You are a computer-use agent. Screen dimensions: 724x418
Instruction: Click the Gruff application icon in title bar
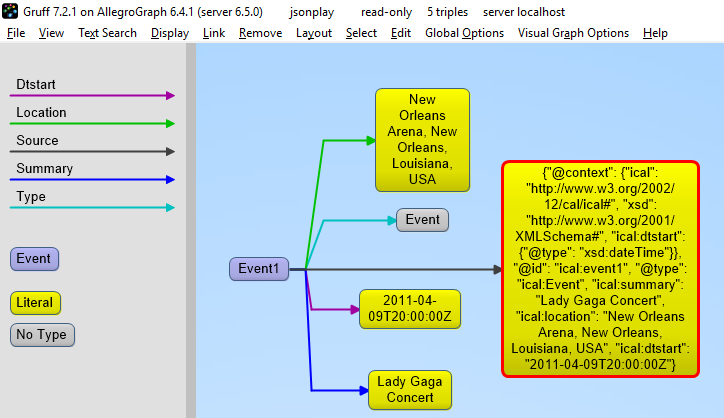(11, 12)
